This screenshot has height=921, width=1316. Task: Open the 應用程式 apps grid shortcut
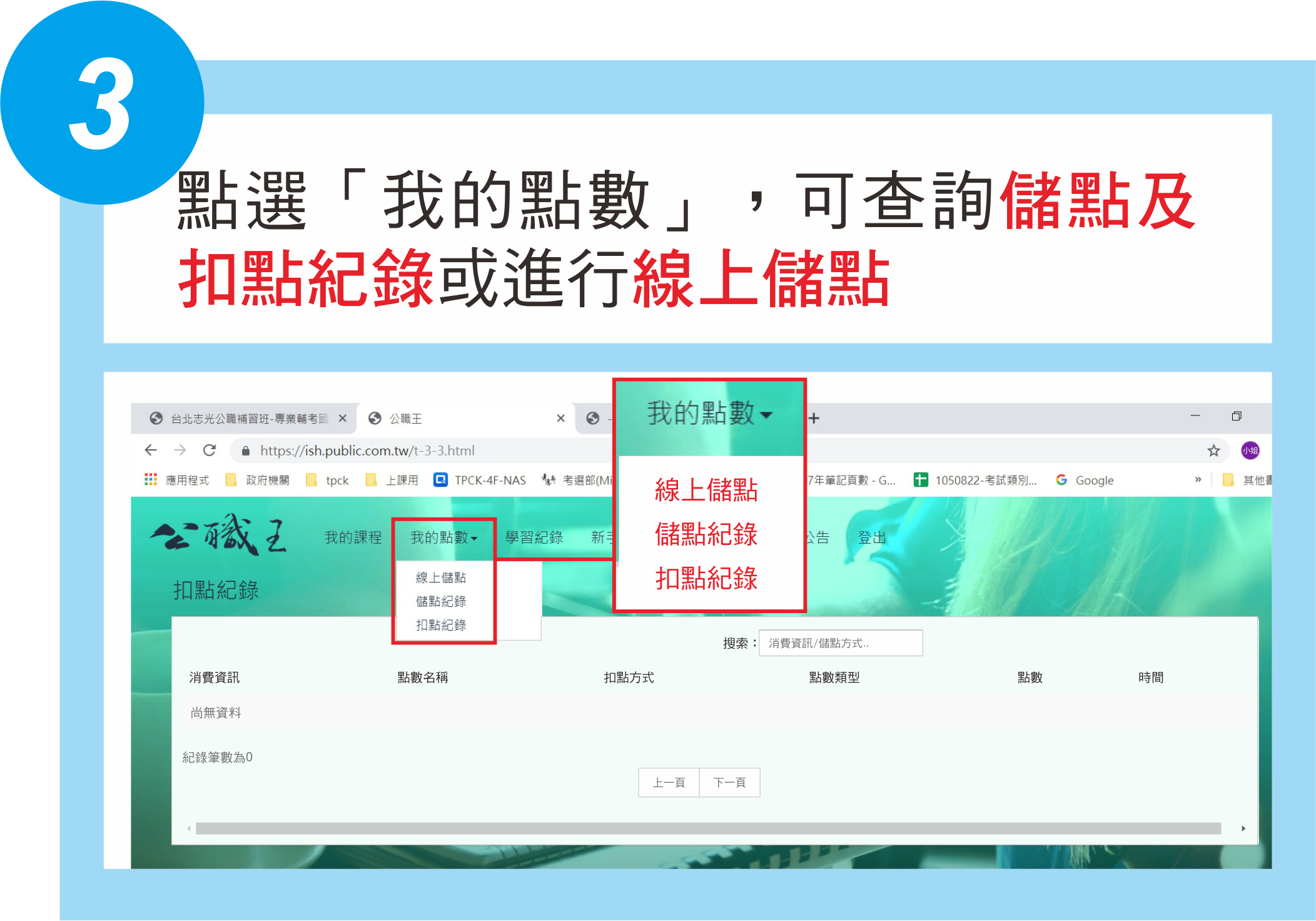pyautogui.click(x=177, y=480)
